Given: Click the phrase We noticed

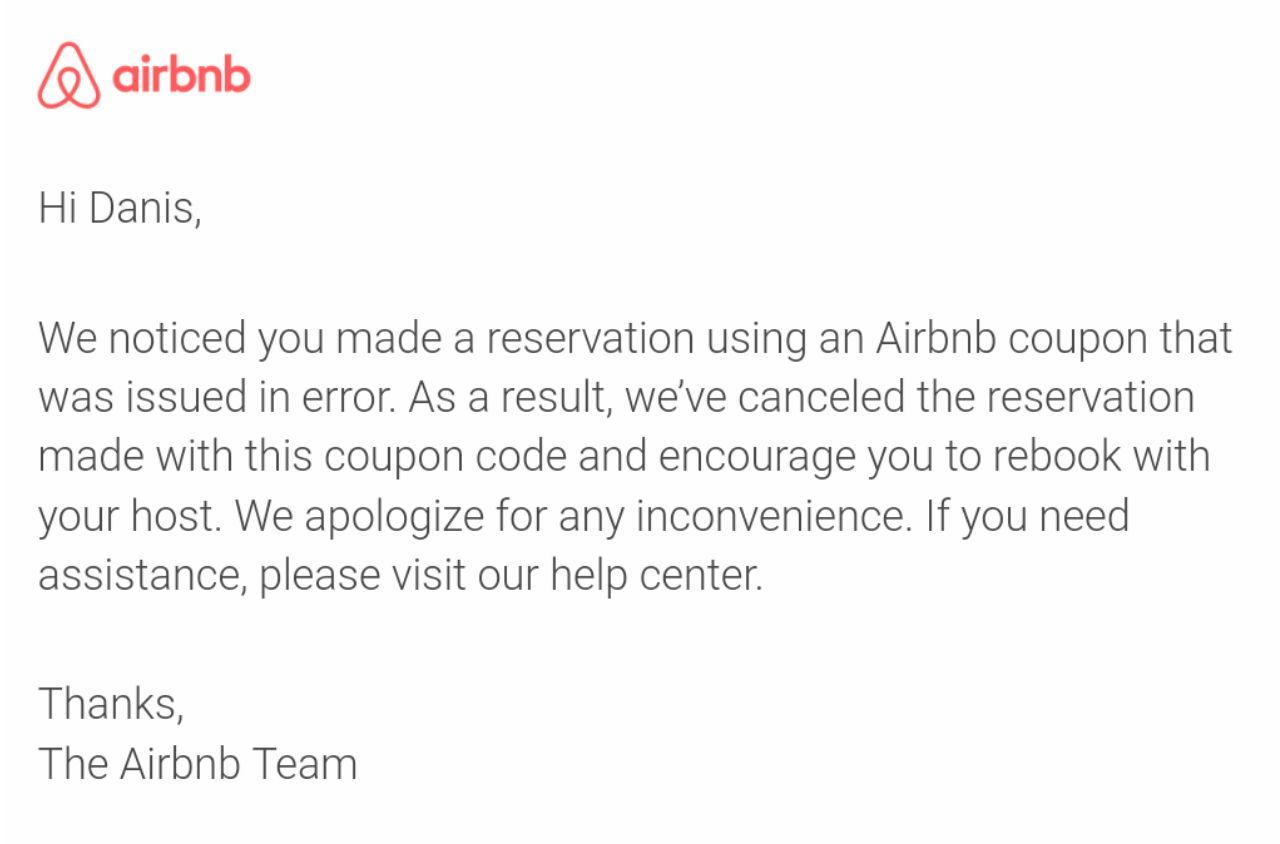Looking at the screenshot, I should click(143, 339).
